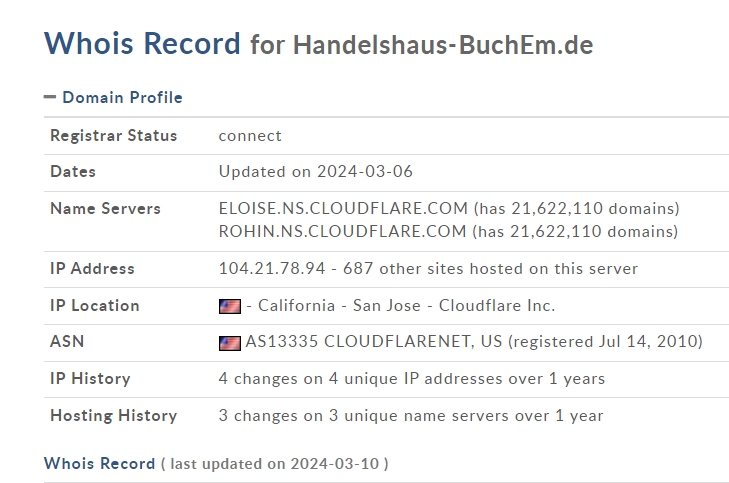Click the Updated on 2024-03-06 date text
The height and width of the screenshot is (483, 729).
click(316, 172)
